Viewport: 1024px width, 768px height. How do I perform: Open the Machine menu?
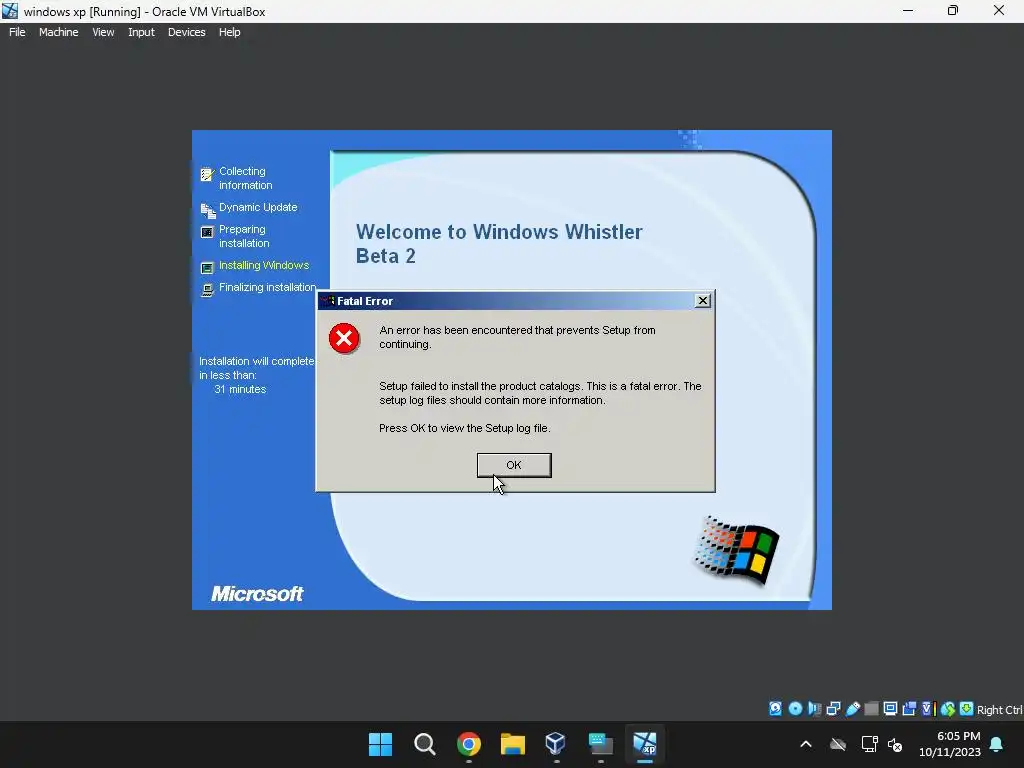58,32
